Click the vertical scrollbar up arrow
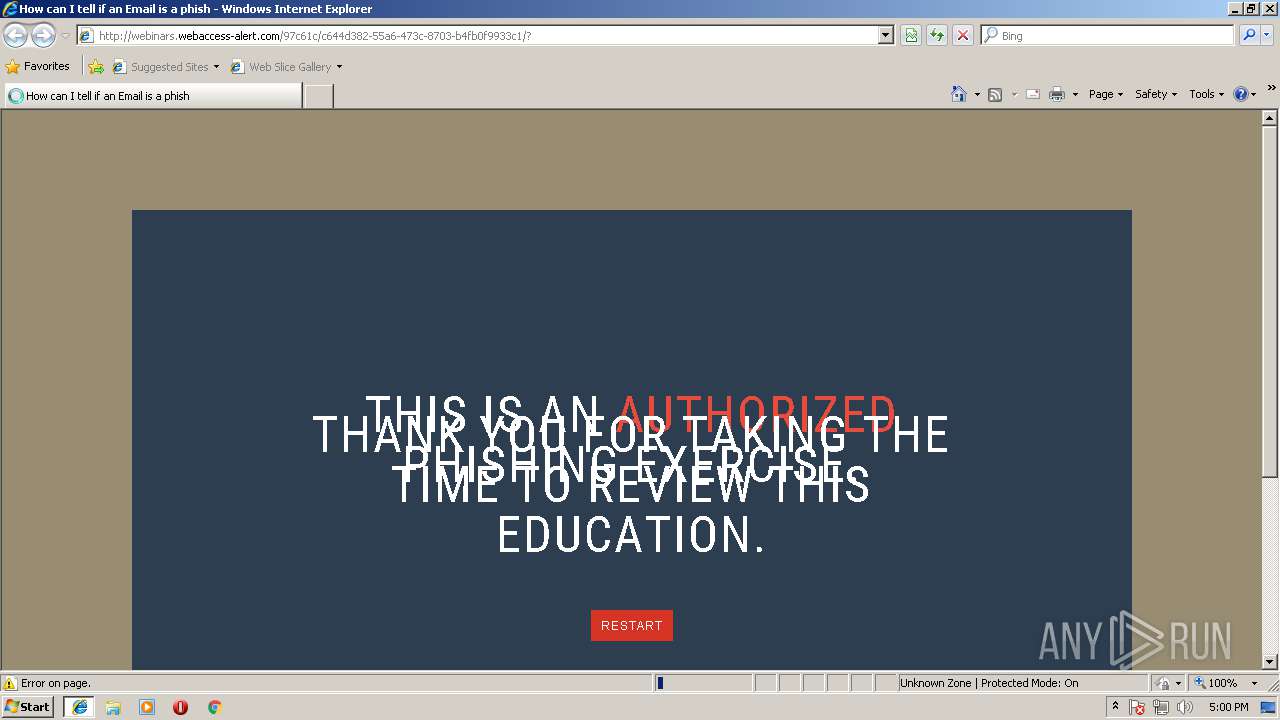This screenshot has width=1280, height=720. [1270, 118]
